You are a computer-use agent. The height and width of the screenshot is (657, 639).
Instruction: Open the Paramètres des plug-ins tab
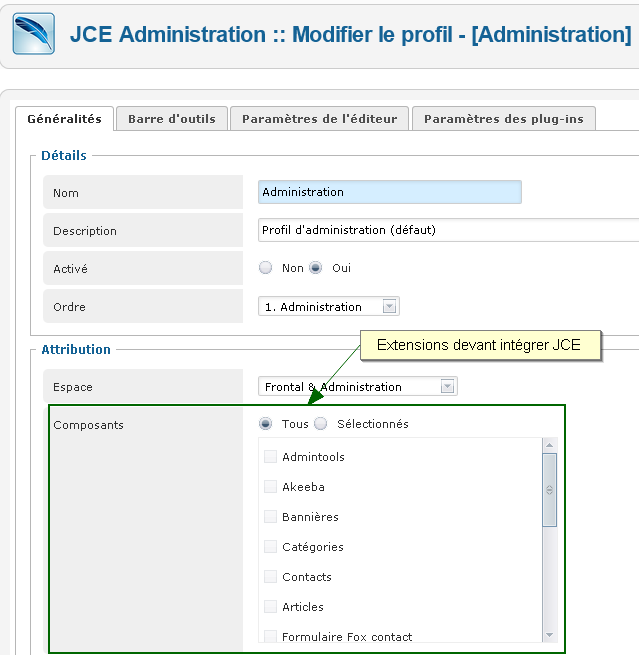[504, 119]
